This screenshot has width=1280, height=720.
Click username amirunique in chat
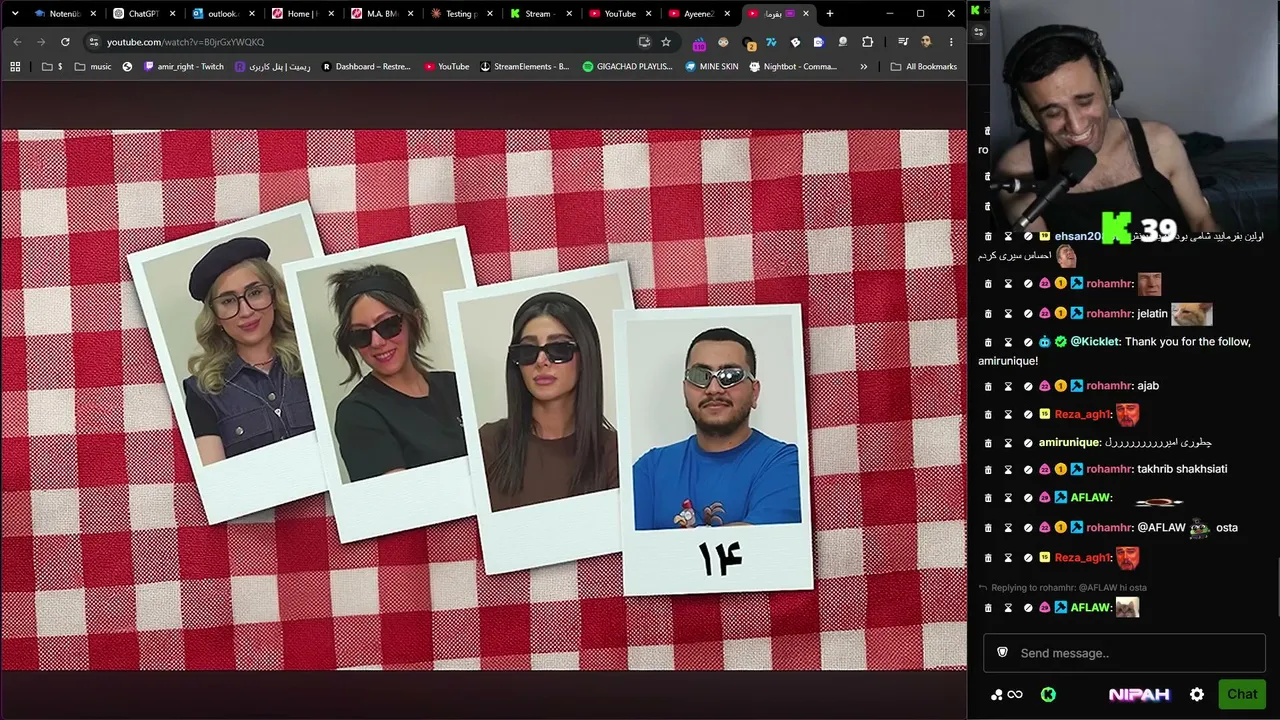pos(1069,442)
